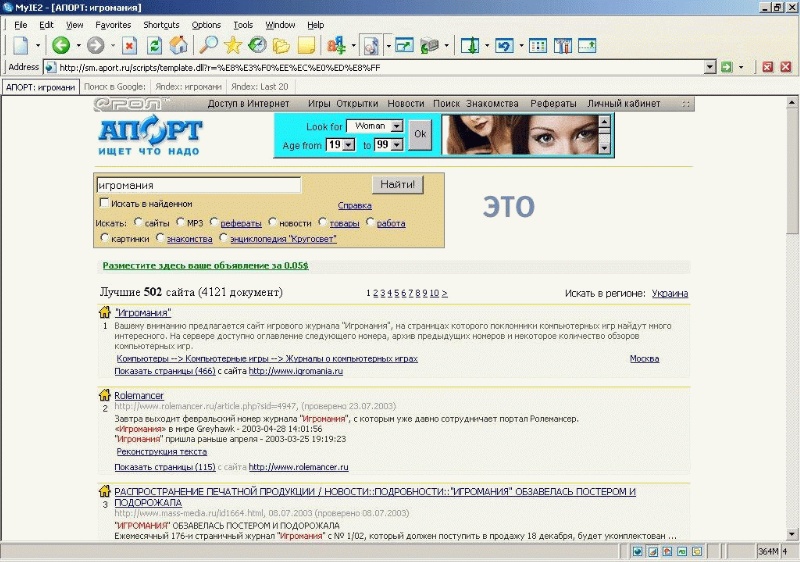Click into the "игромания" search field
The image size is (800, 562).
click(x=198, y=185)
